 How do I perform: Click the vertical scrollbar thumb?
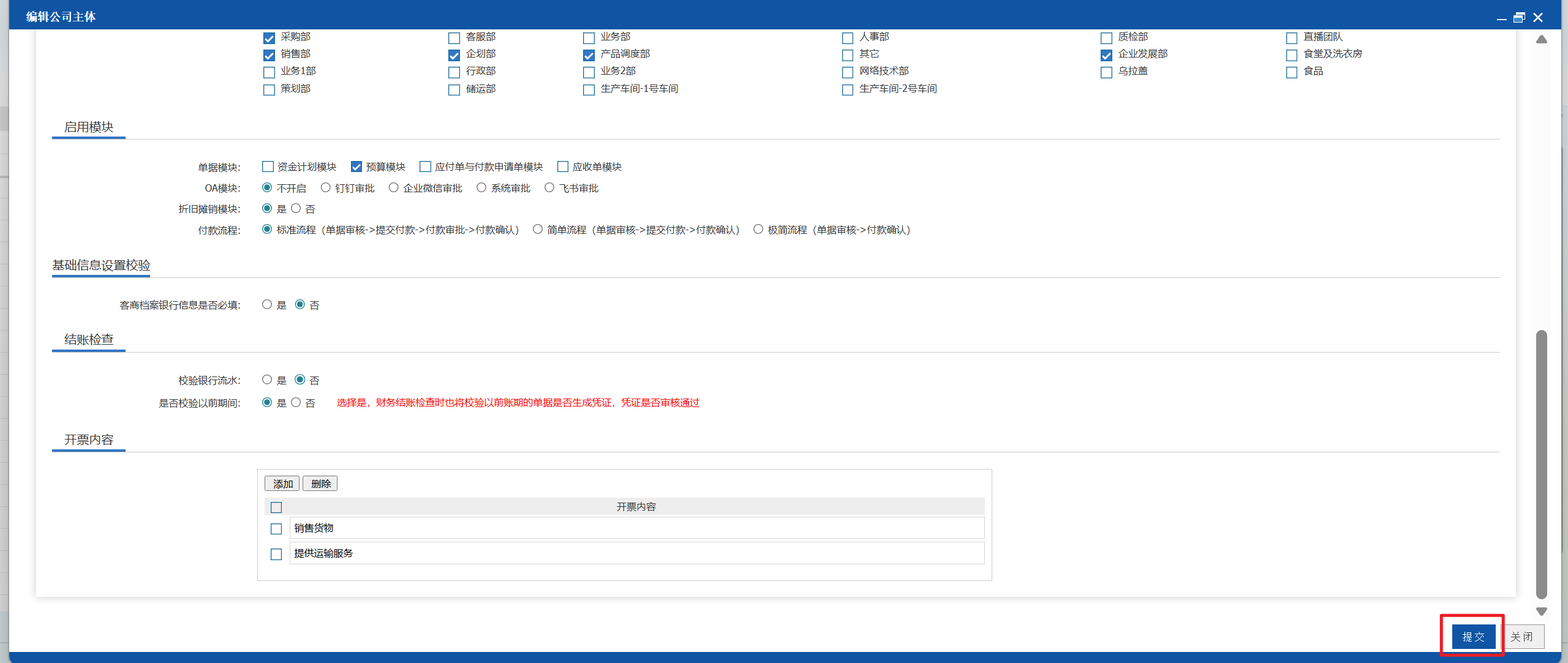coord(1541,465)
